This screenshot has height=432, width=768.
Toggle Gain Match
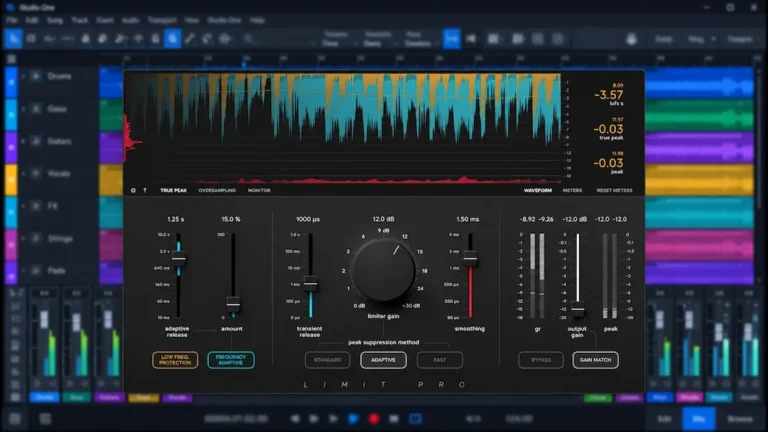(595, 360)
